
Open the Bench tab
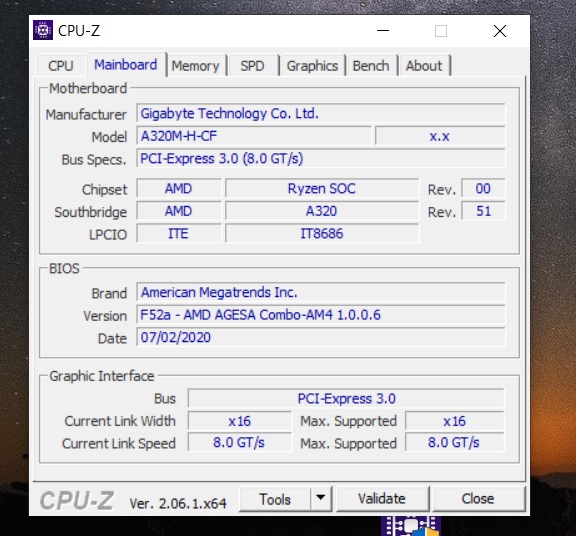point(371,66)
